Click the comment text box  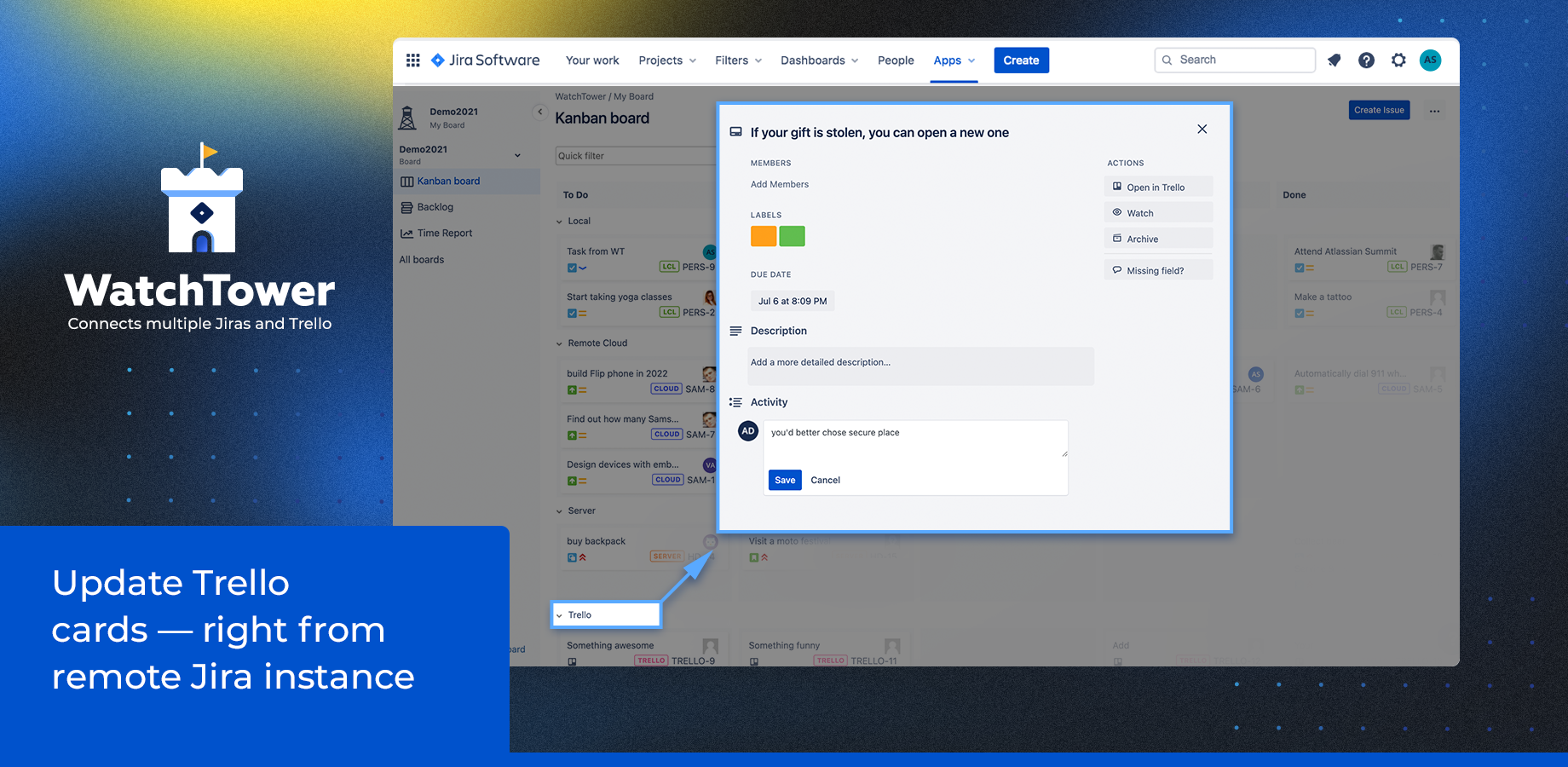tap(915, 440)
